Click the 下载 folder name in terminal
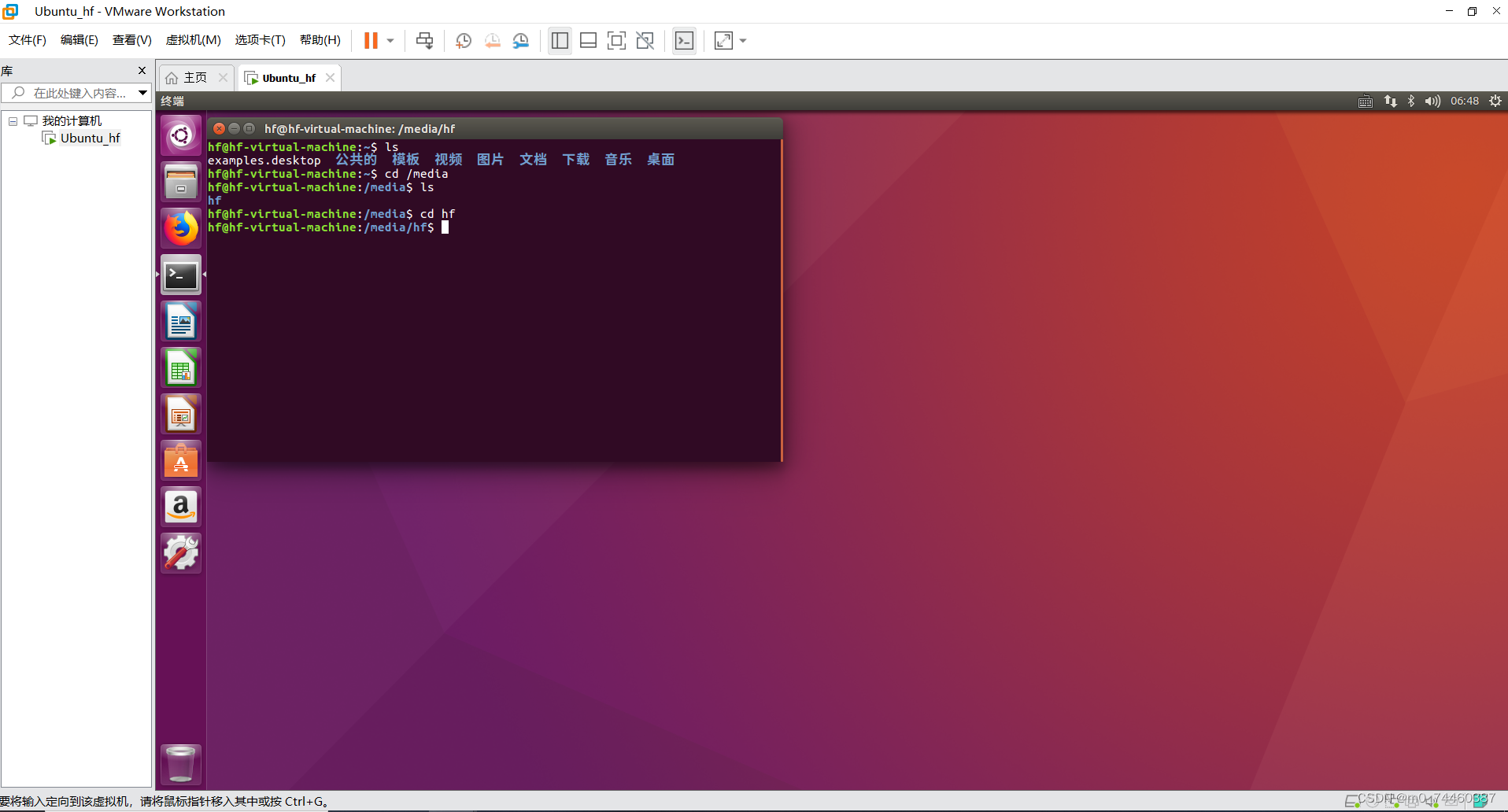 576,160
